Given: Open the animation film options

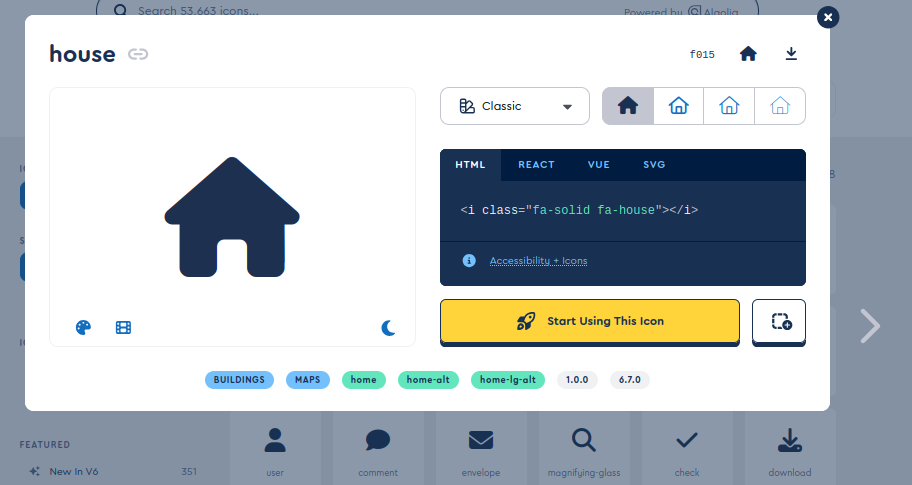Looking at the screenshot, I should point(123,327).
